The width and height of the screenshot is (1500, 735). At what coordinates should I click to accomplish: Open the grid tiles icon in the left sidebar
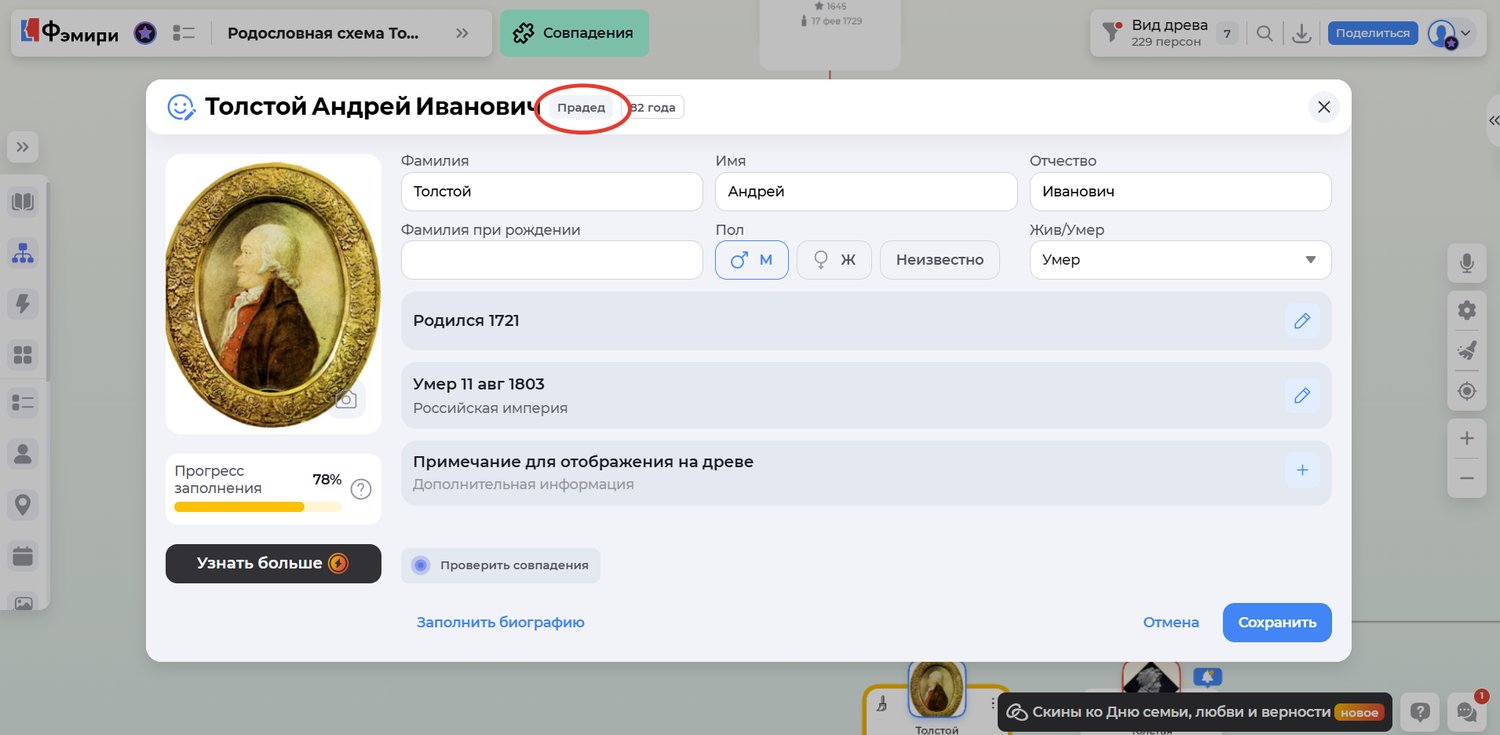click(x=23, y=354)
